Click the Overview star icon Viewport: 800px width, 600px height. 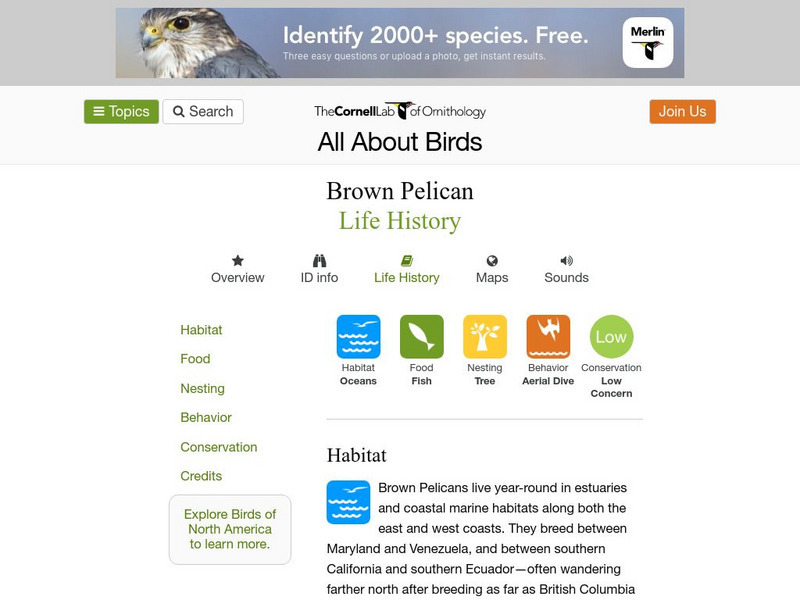tap(237, 261)
